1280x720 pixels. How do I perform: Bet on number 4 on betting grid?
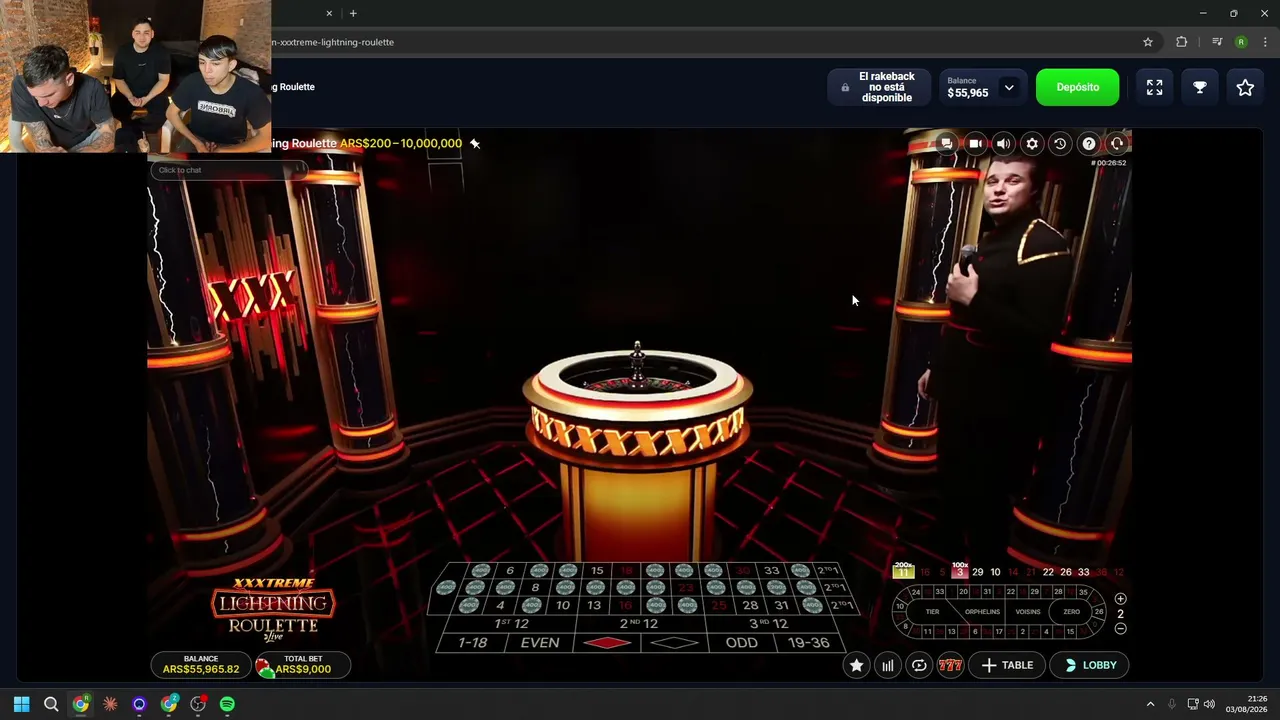(500, 605)
